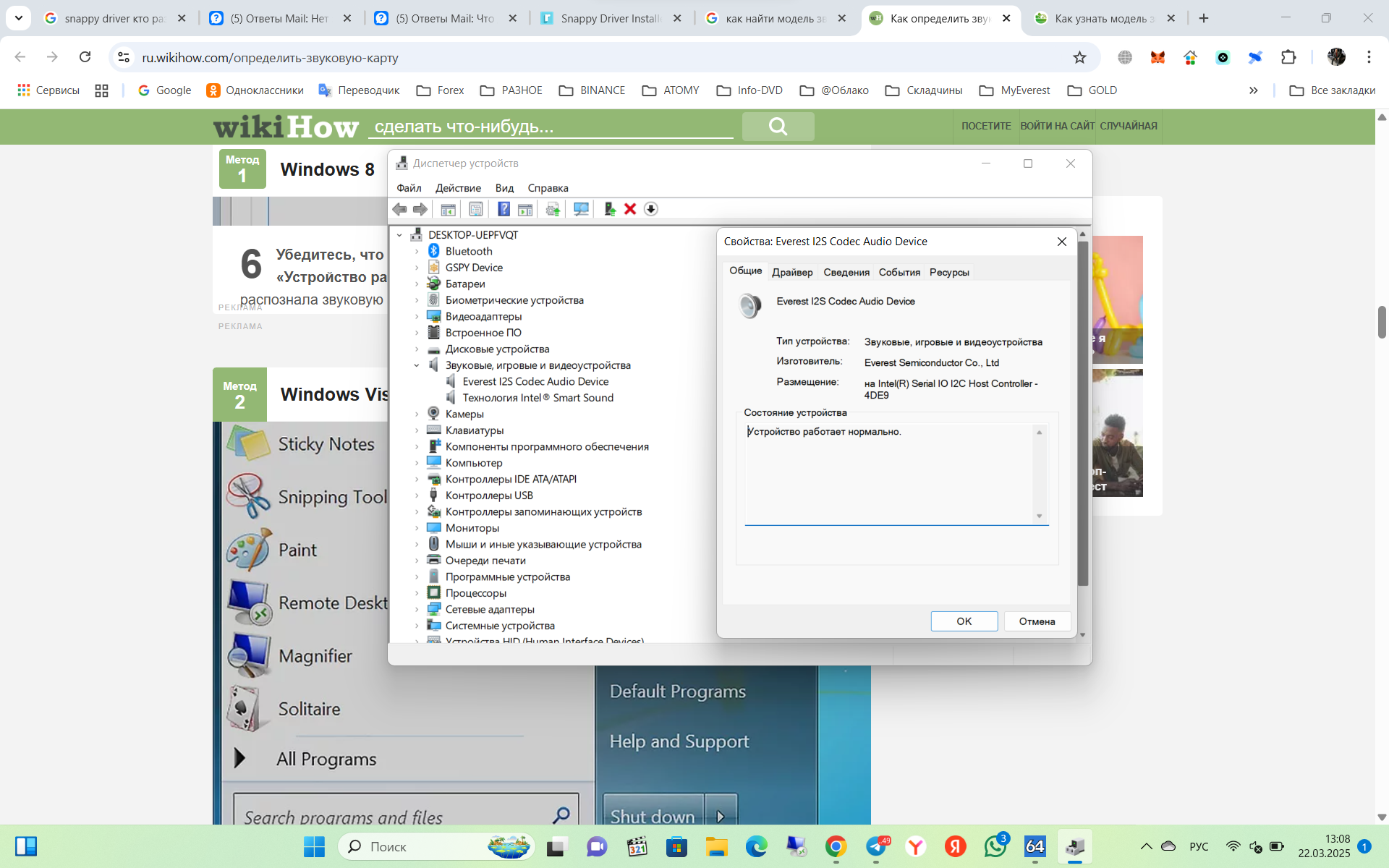
Task: Open Chrome extensions puzzle icon
Action: coord(1288,57)
